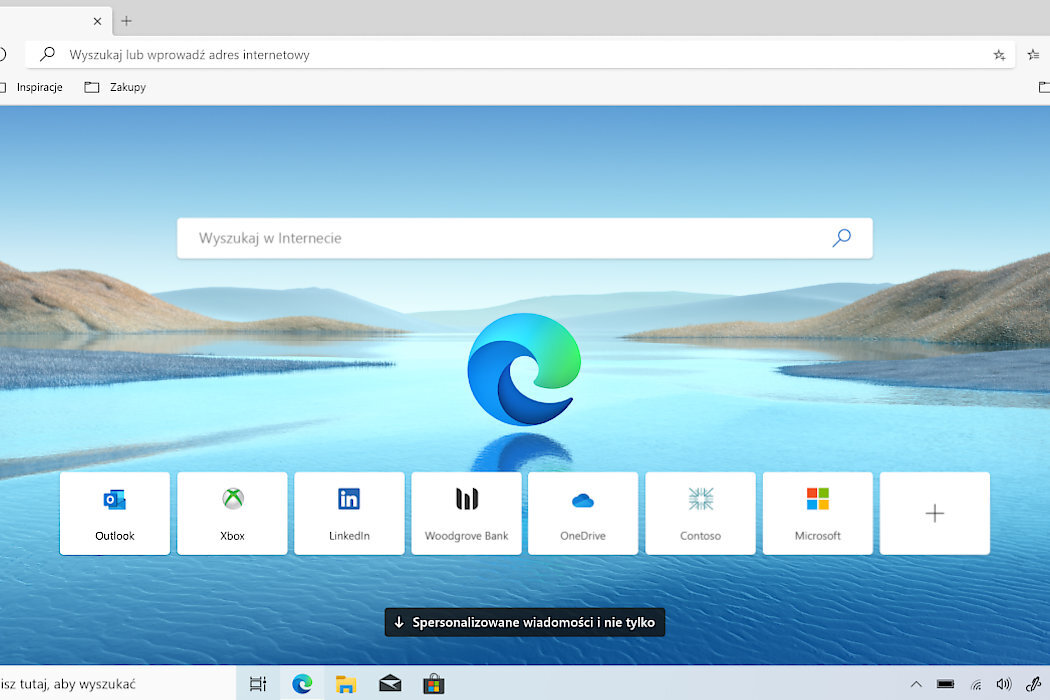Click the magnifier icon in web search box
This screenshot has height=700, width=1050.
click(x=842, y=237)
